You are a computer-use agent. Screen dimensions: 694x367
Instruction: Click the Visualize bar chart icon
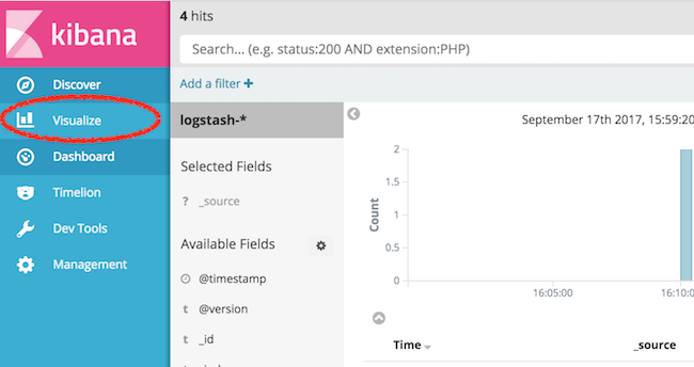tap(25, 120)
